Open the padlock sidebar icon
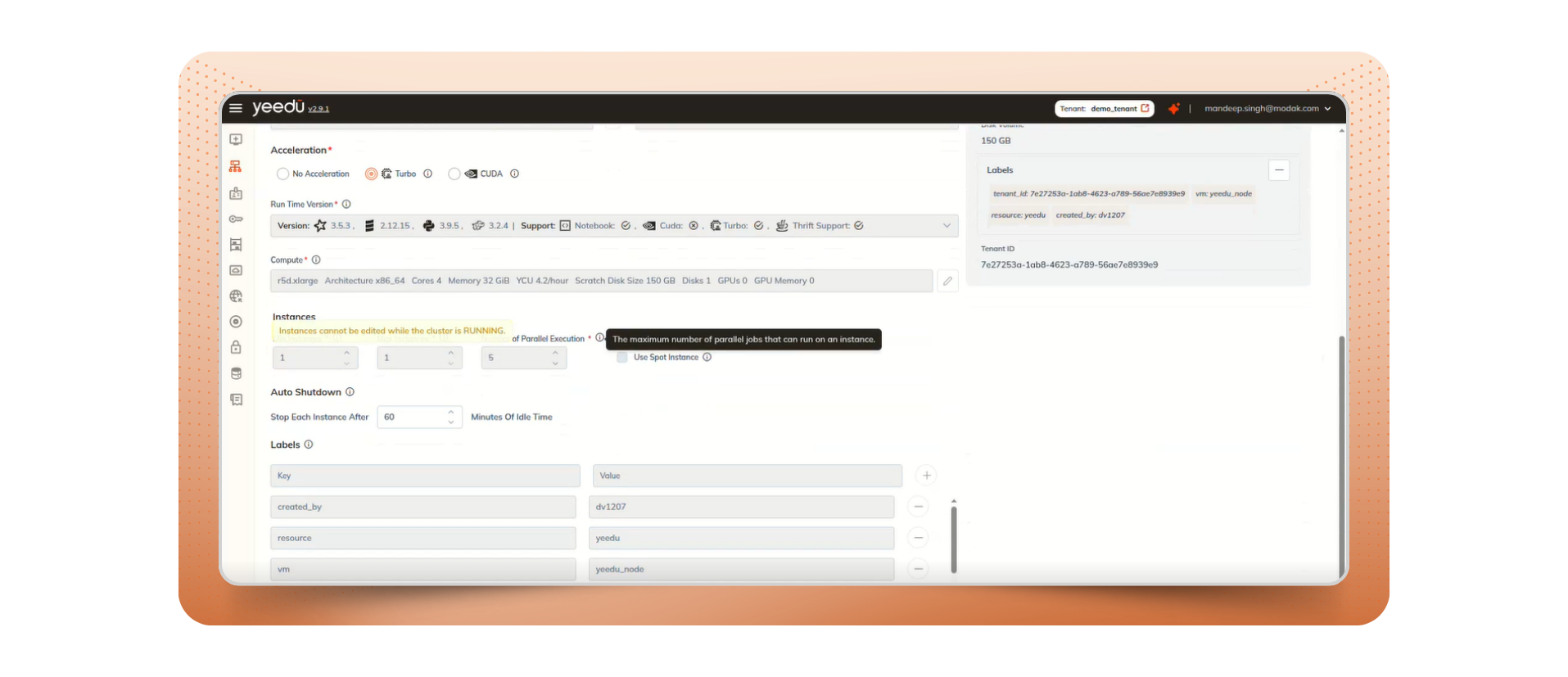1568x677 pixels. click(236, 347)
